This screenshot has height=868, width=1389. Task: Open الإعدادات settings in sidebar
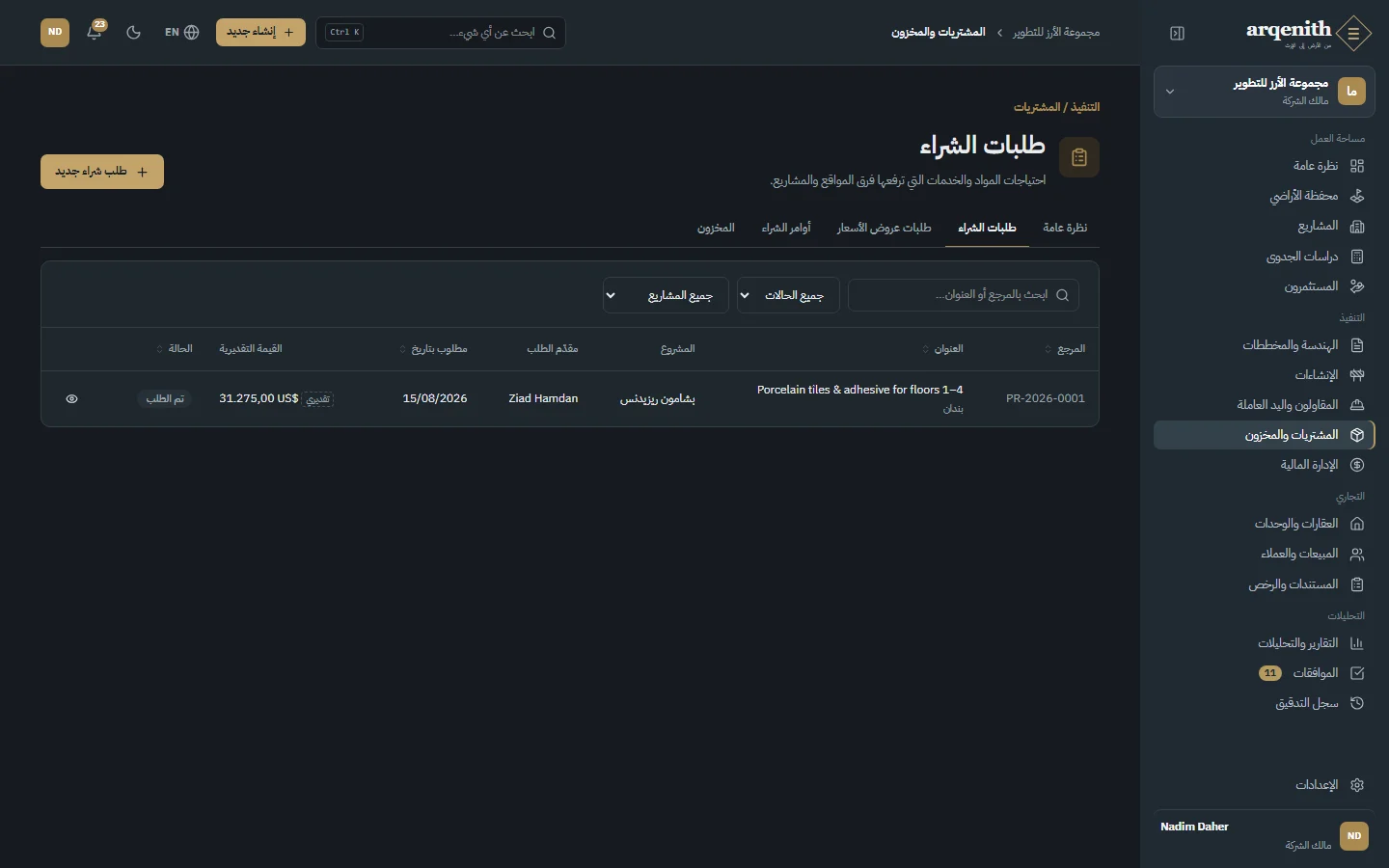pos(1265,785)
